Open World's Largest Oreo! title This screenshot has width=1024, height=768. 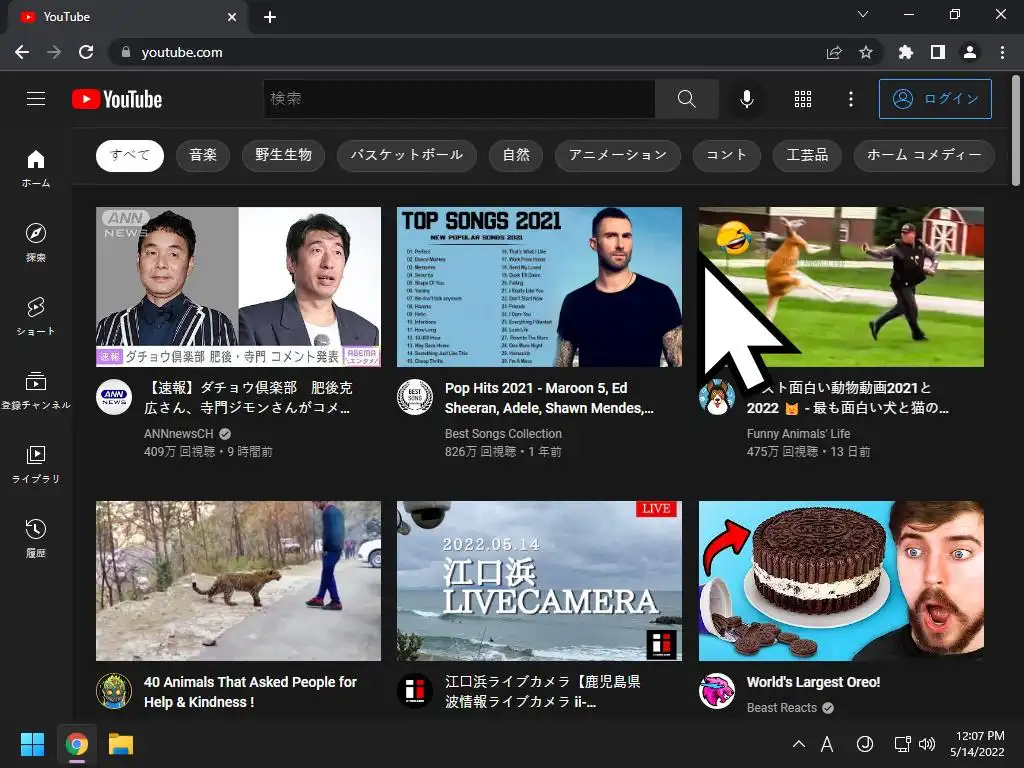coord(814,682)
